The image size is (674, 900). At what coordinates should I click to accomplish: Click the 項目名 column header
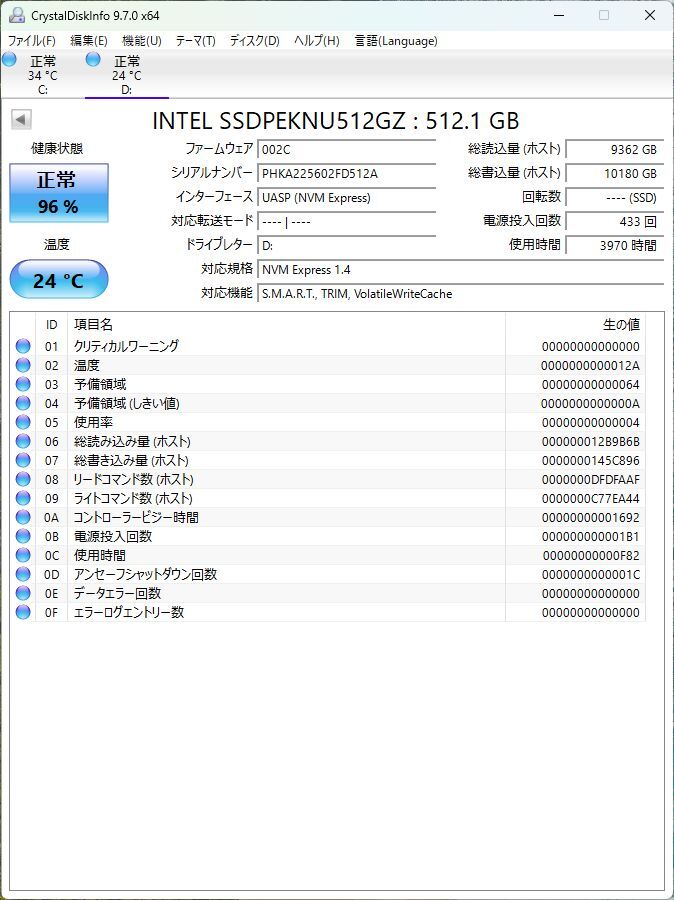(286, 324)
